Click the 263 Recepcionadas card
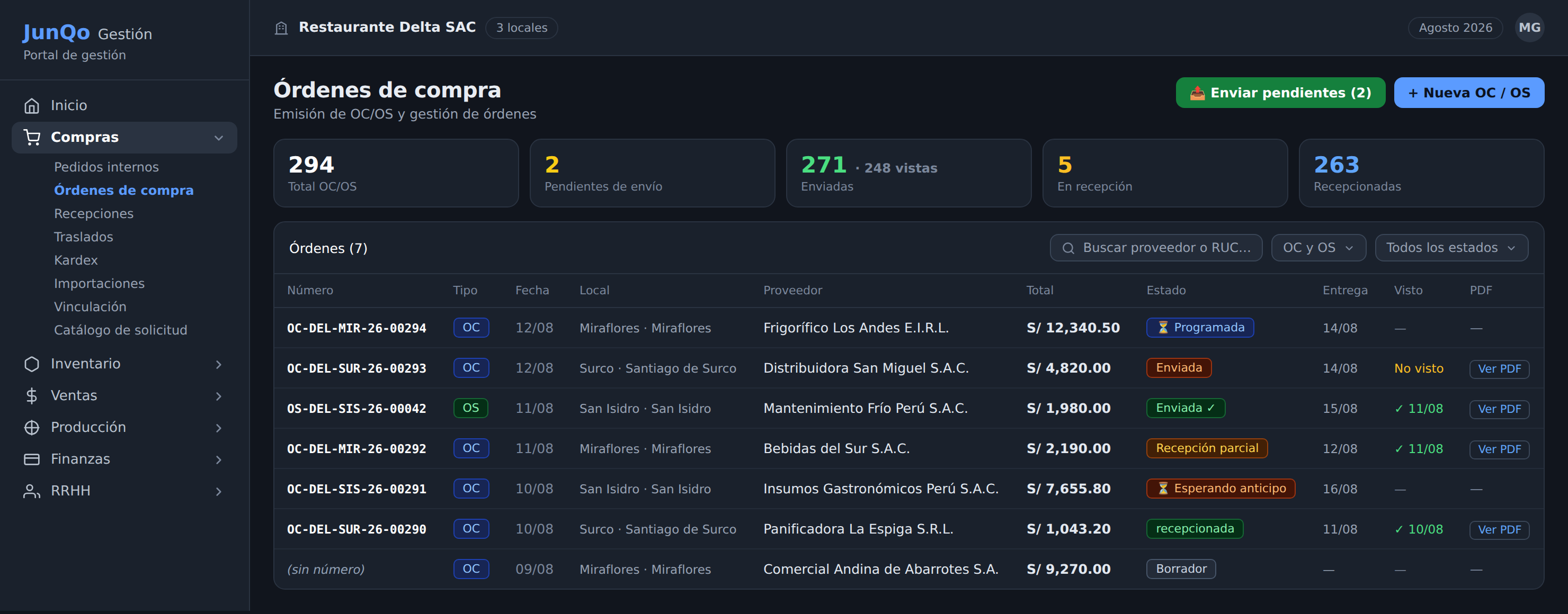Viewport: 1568px width, 614px height. 1421,173
